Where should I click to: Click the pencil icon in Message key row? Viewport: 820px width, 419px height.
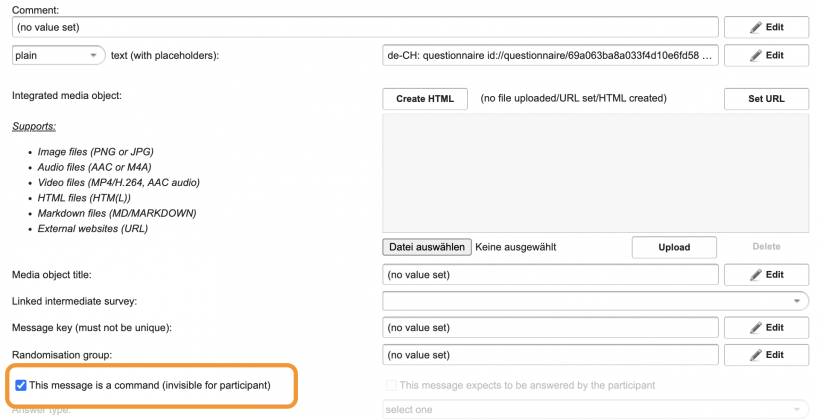click(756, 328)
